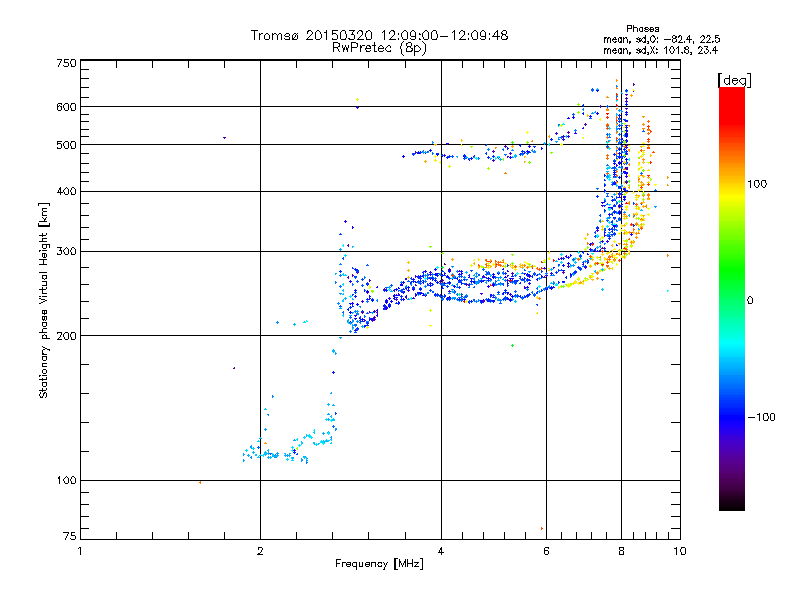This screenshot has width=800, height=600.
Task: Click the y-axis tick label '200'
Action: tap(67, 335)
